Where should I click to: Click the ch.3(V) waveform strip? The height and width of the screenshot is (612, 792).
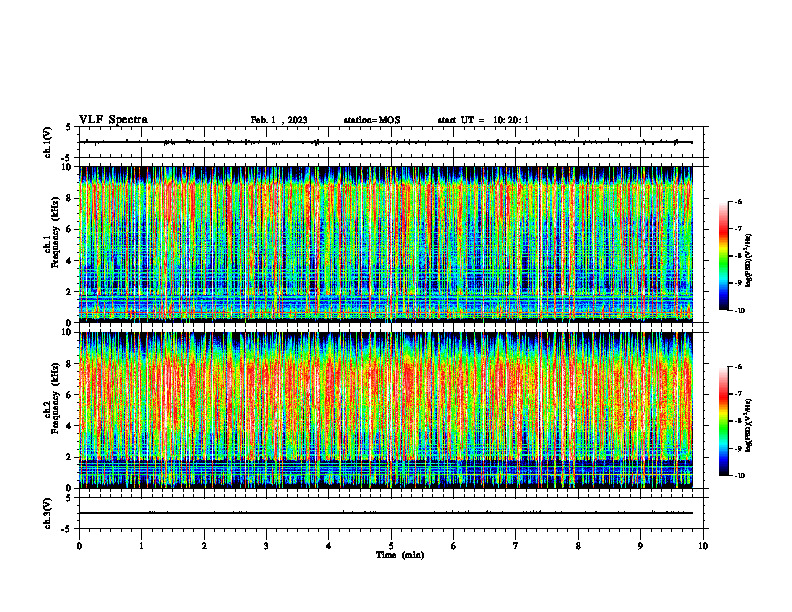[x=391, y=513]
